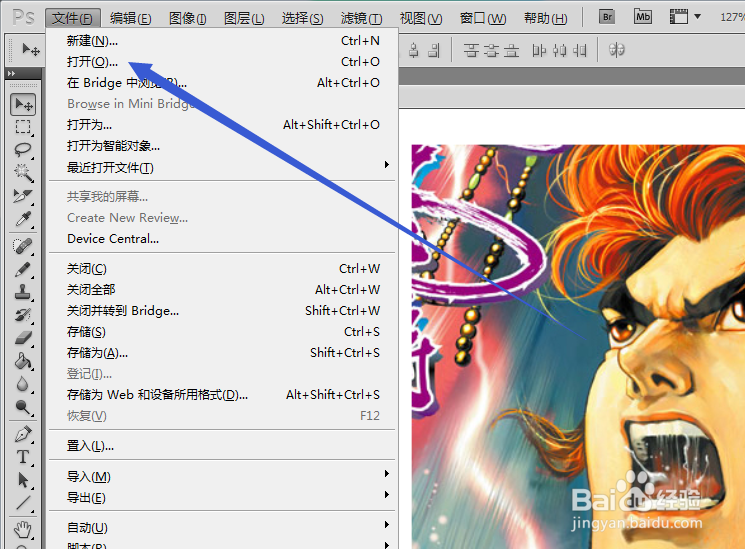The height and width of the screenshot is (549, 745).
Task: Choose 关闭(C) menu item
Action: pos(222,269)
